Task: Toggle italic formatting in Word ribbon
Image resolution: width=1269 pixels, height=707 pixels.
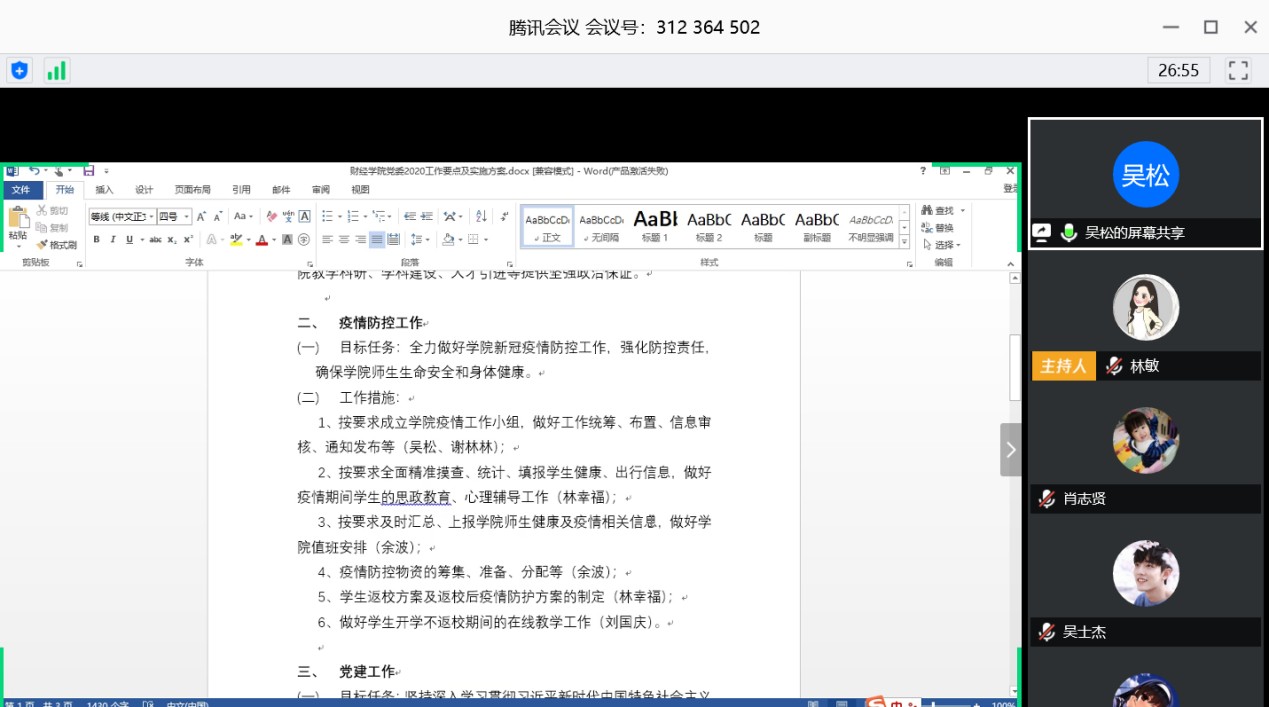Action: pyautogui.click(x=113, y=240)
